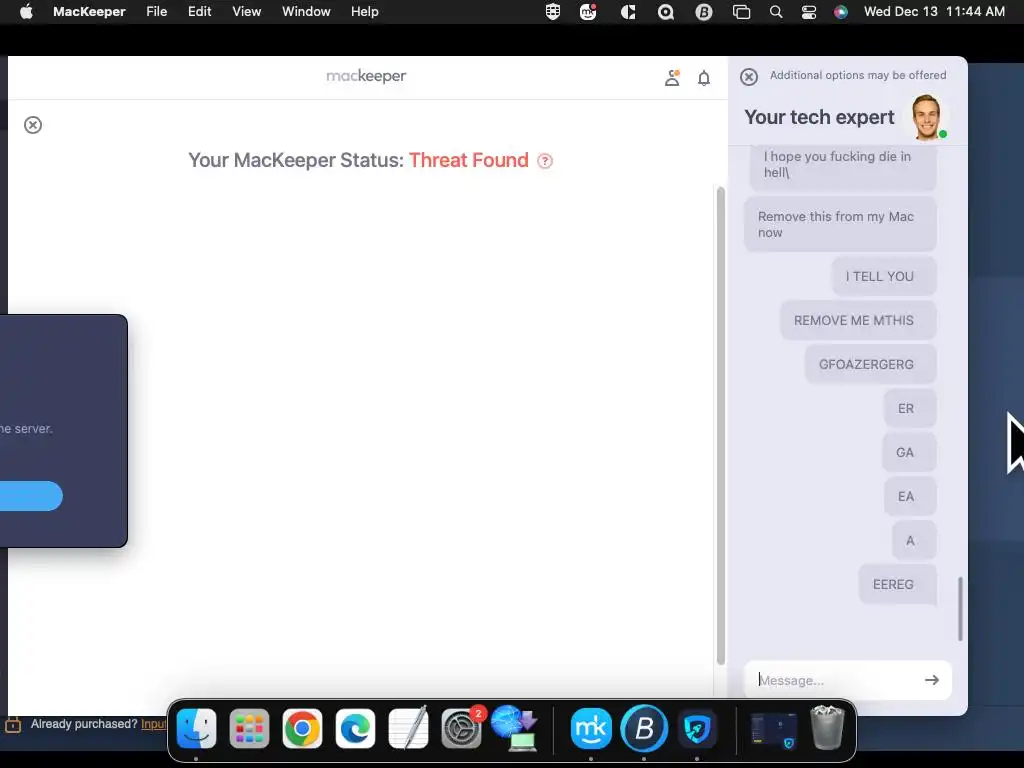Click the mackeeper logo in header
Viewport: 1024px width, 768px height.
coord(366,76)
